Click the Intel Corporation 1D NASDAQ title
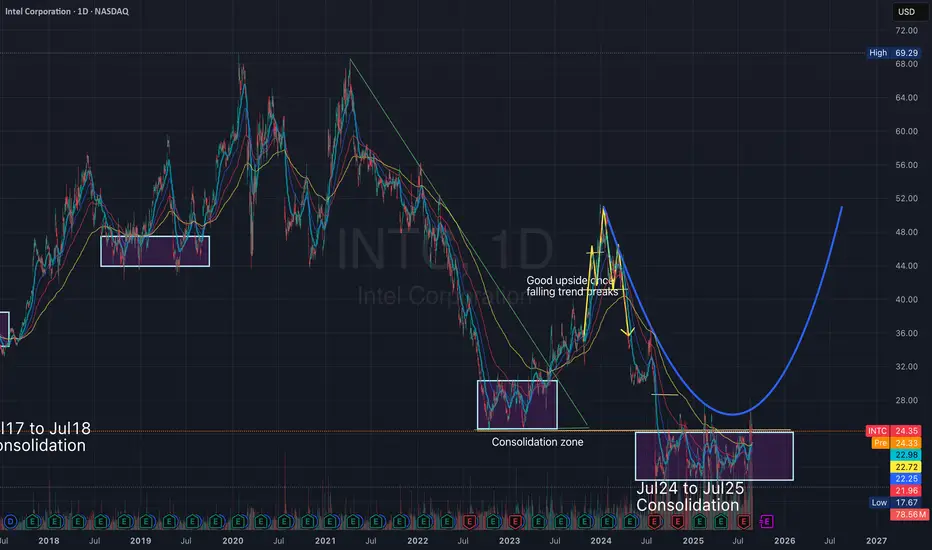Viewport: 932px width, 550px height. click(67, 11)
